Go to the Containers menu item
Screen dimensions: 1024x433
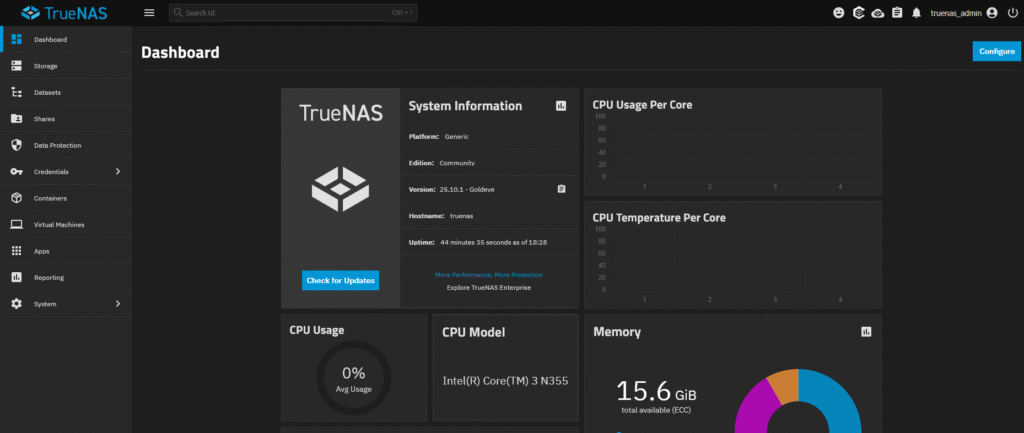coord(67,198)
